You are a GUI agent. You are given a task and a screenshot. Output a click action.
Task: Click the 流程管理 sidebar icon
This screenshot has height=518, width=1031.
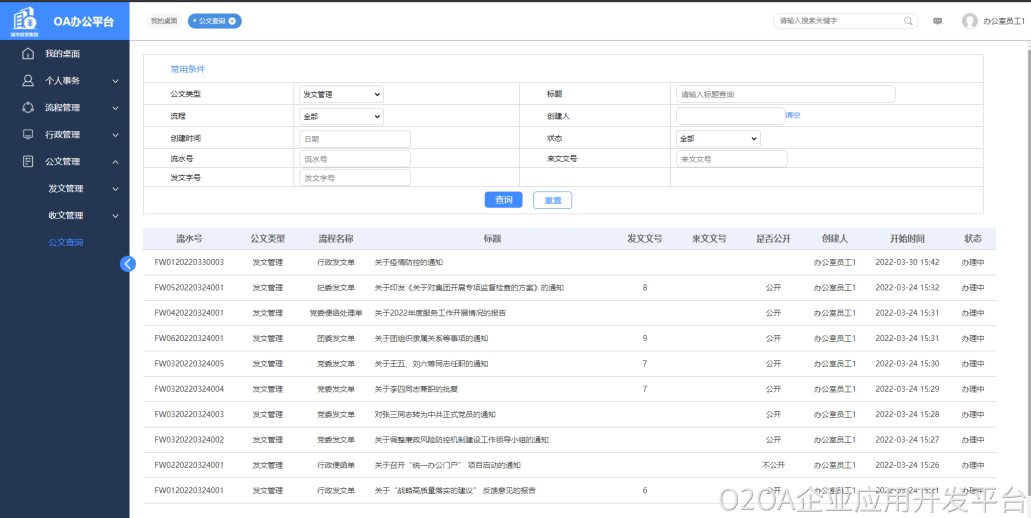(x=28, y=107)
